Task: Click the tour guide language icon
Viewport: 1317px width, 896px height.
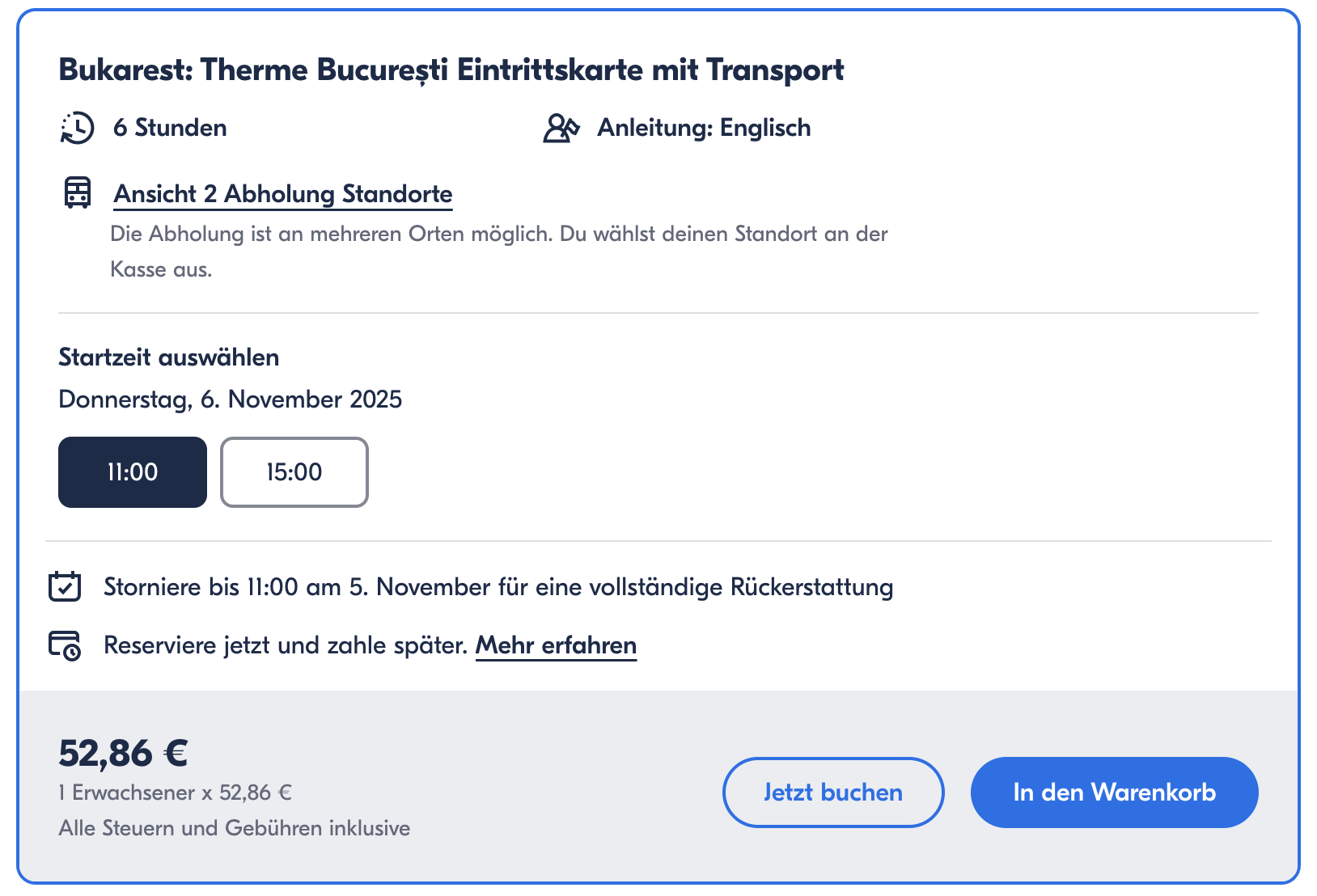Action: pyautogui.click(x=561, y=128)
